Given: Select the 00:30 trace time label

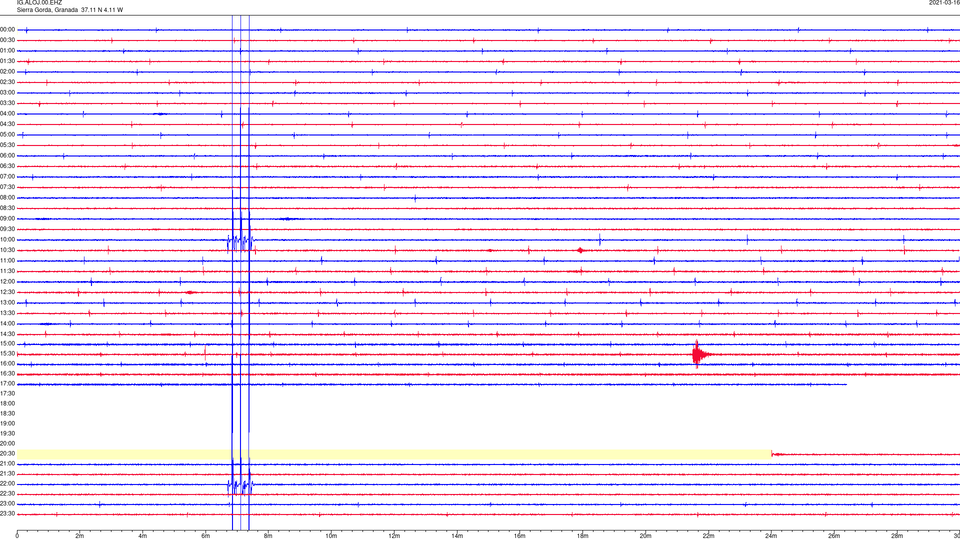Looking at the screenshot, I should click(7, 40).
